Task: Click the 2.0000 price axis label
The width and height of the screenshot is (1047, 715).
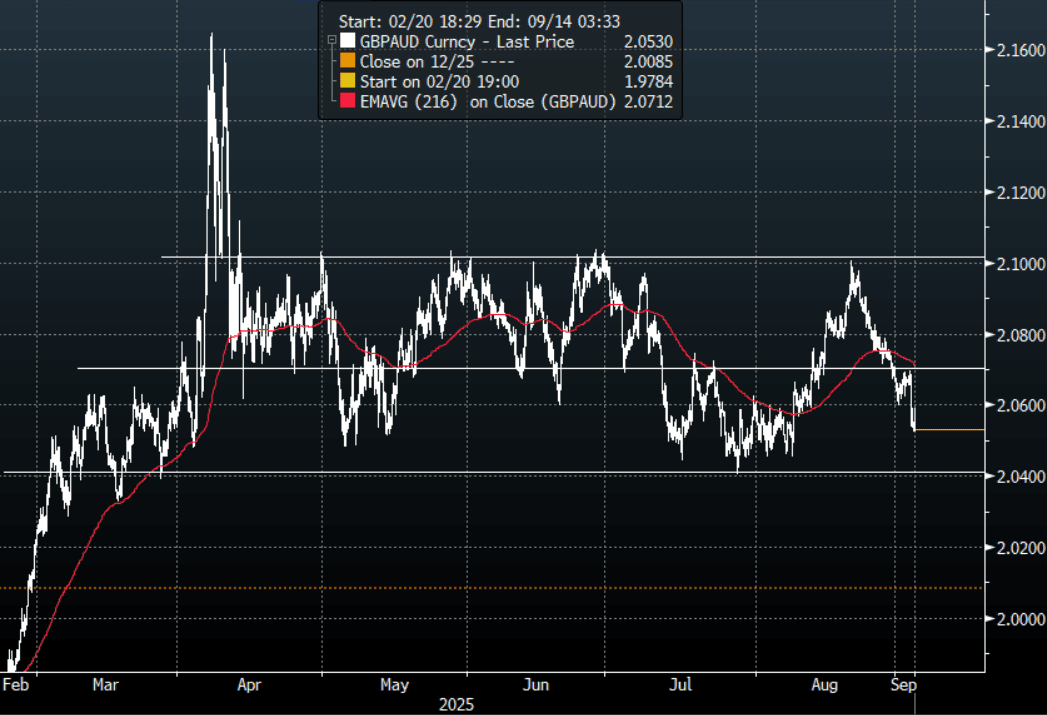Action: coord(1020,620)
